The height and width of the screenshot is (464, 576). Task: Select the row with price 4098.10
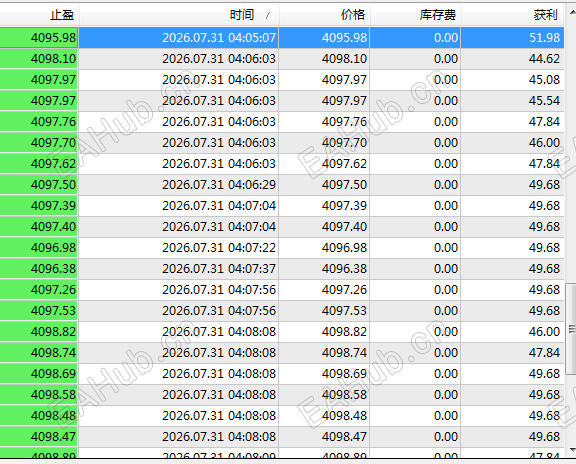[x=282, y=59]
